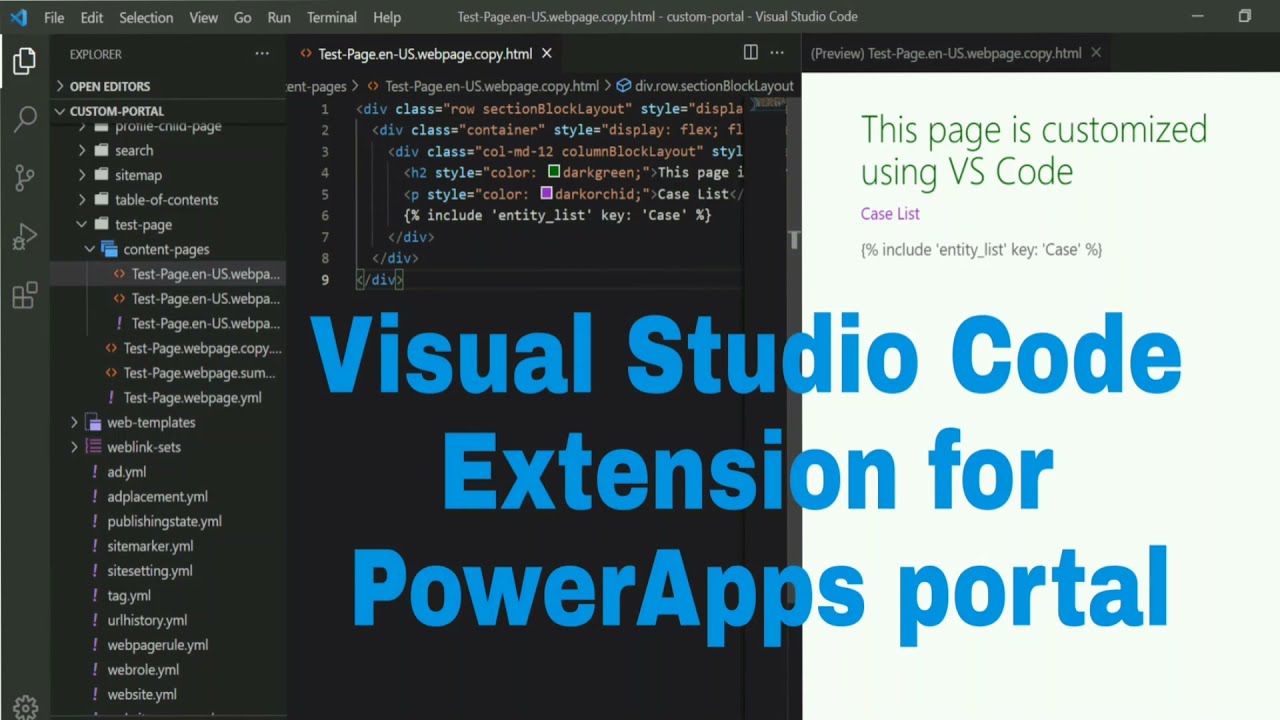Click the darkgreen color swatch in code
Viewport: 1280px width, 720px height.
click(554, 172)
